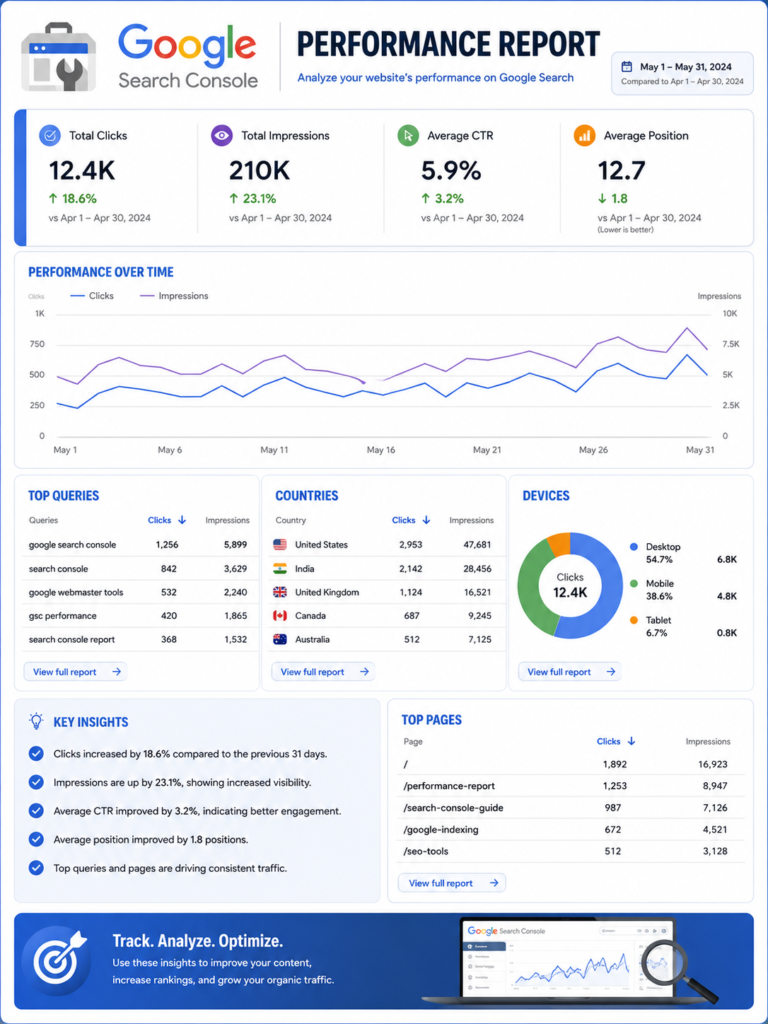Click the lightbulb icon next to Key Insights
This screenshot has height=1024, width=768.
(37, 721)
